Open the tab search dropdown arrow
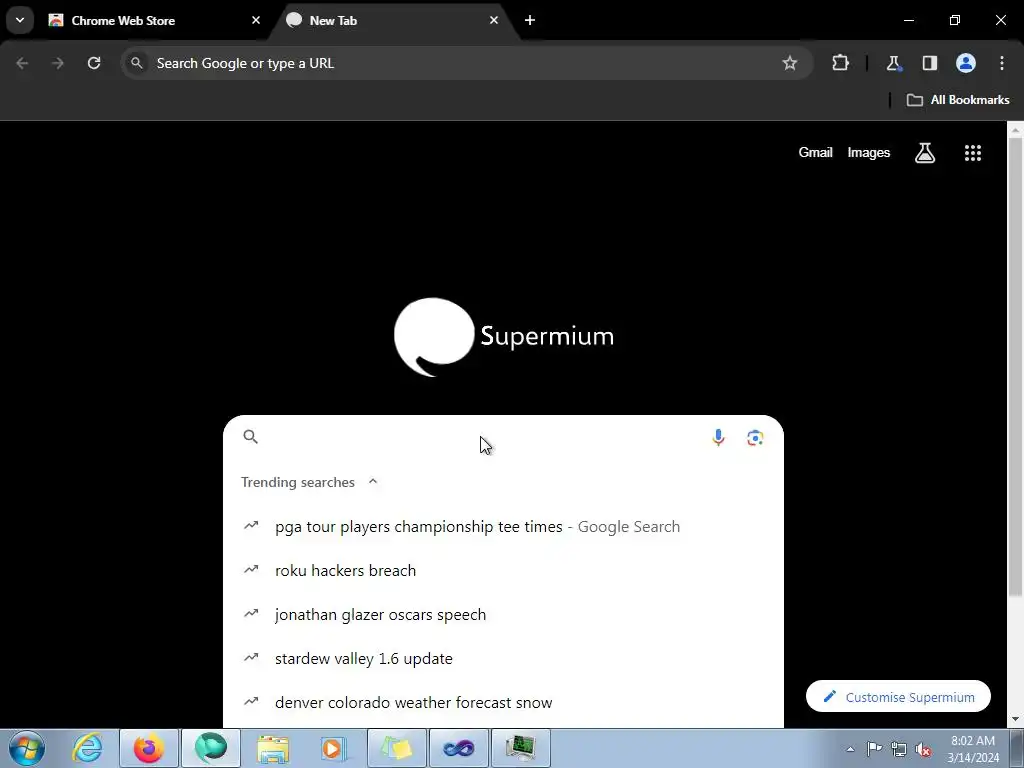Viewport: 1024px width, 768px height. click(20, 20)
